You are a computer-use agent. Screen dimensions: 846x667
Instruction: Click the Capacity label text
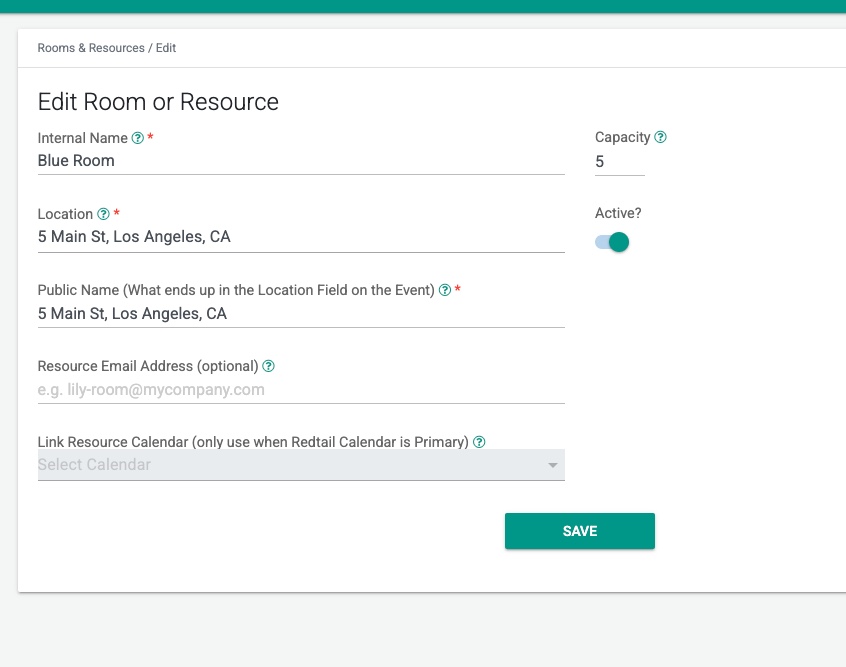click(622, 137)
